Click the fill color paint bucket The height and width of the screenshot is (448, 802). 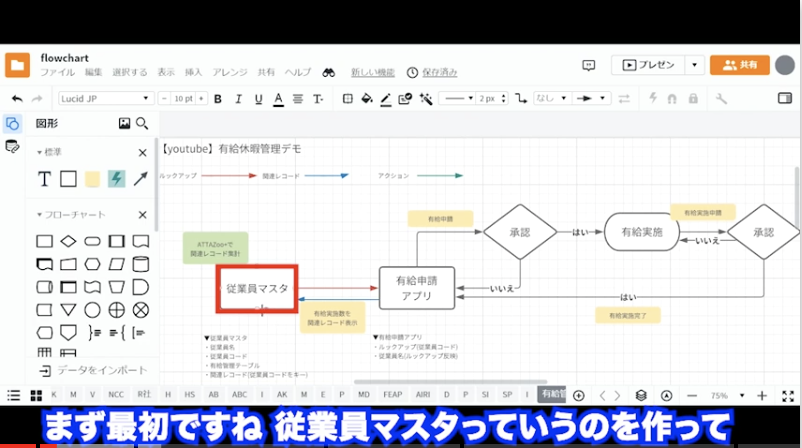click(366, 99)
